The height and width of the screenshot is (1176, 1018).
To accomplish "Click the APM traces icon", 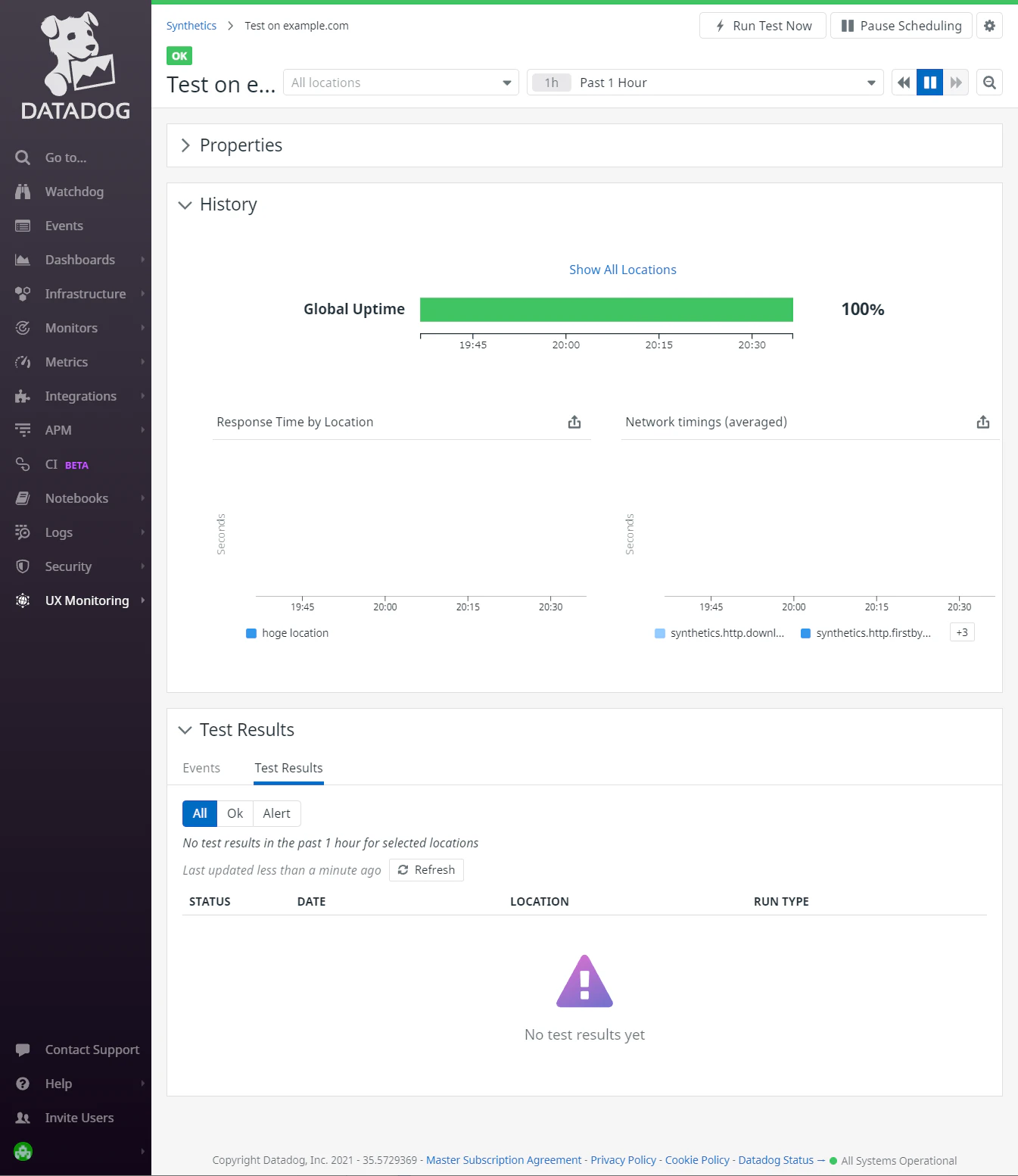I will [x=23, y=430].
